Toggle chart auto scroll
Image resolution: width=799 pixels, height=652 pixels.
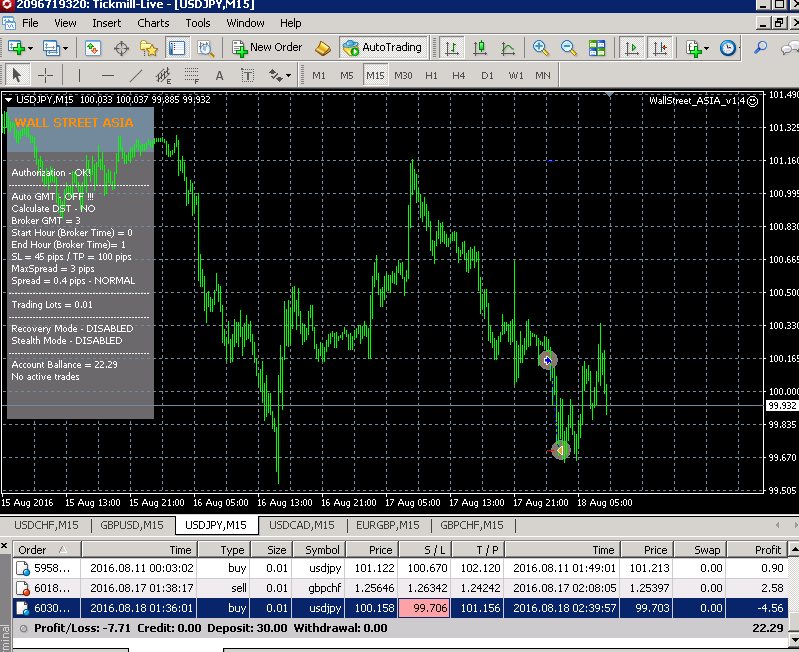632,48
